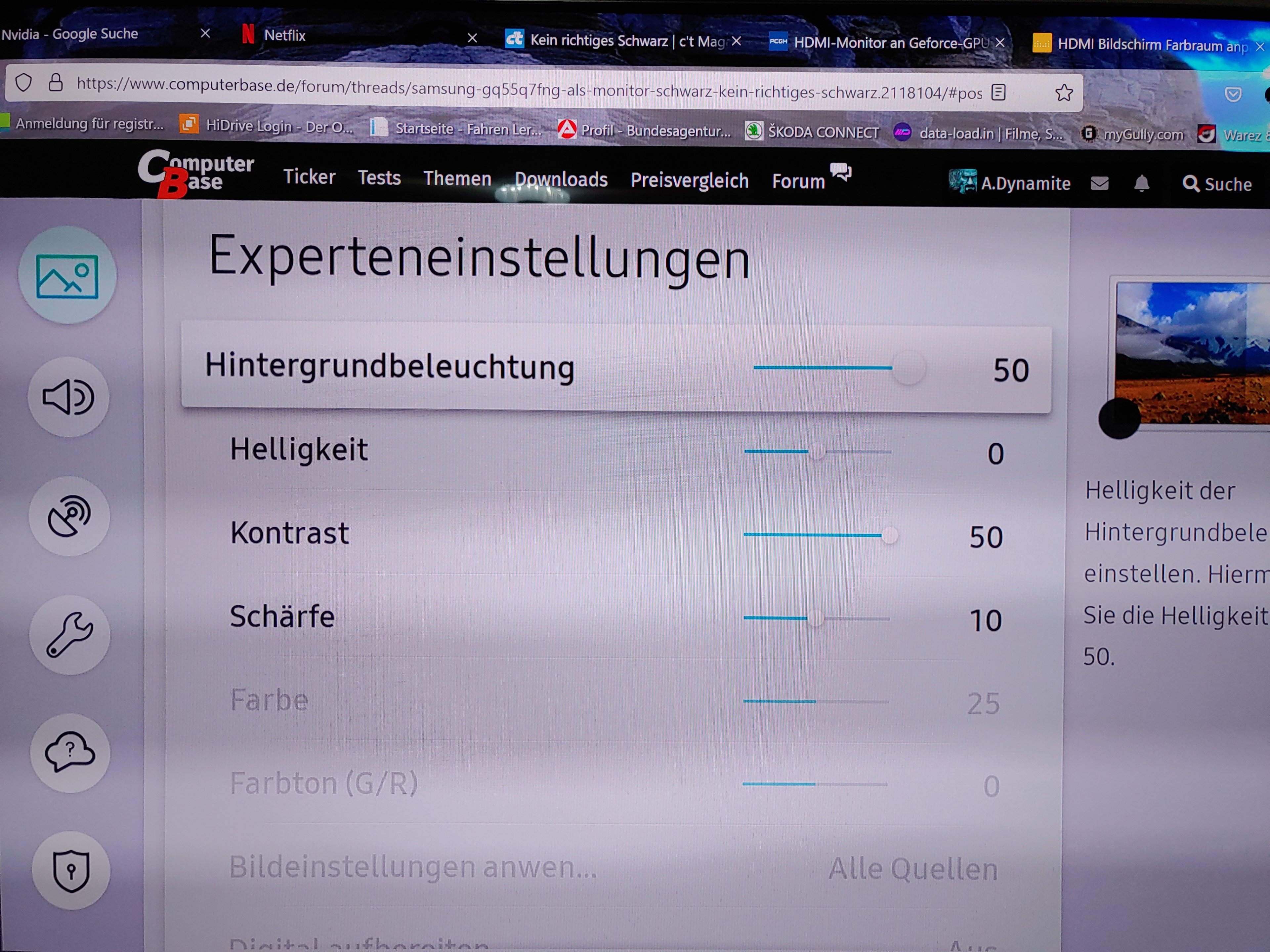This screenshot has height=952, width=1270.
Task: Open the Picture settings sidebar icon
Action: coord(67,276)
